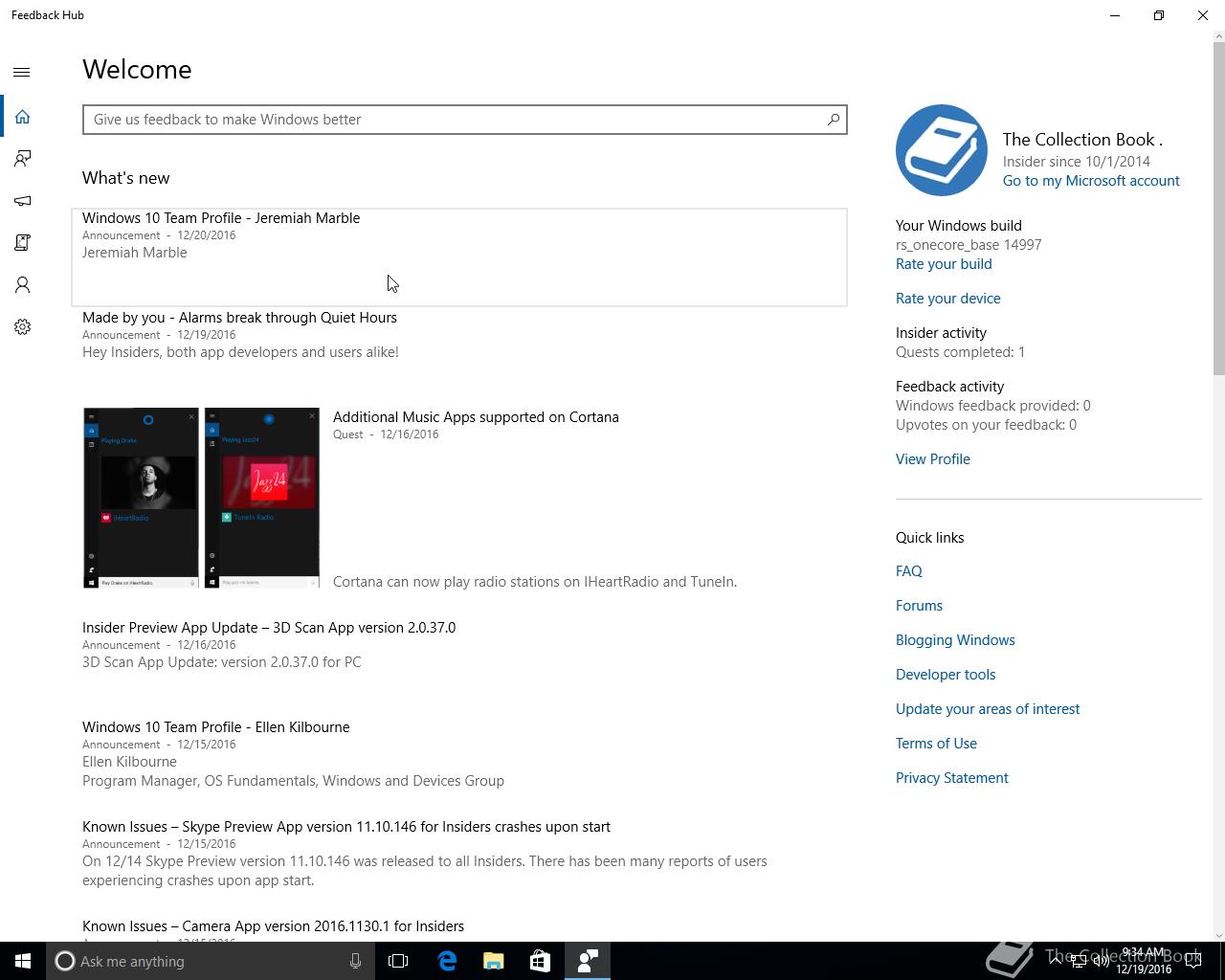Open the Forums quick link
Screen dimensions: 1225x980
pyautogui.click(x=919, y=606)
